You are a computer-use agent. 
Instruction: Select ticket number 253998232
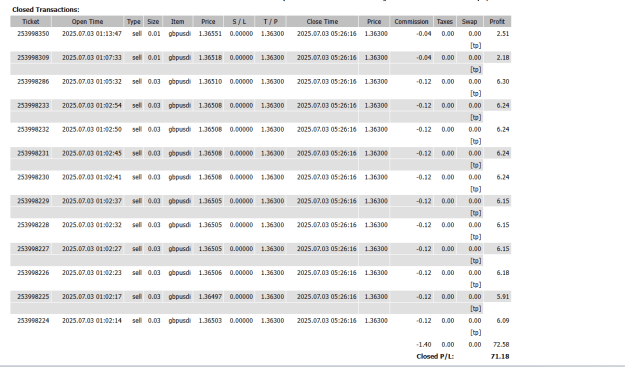tap(33, 130)
